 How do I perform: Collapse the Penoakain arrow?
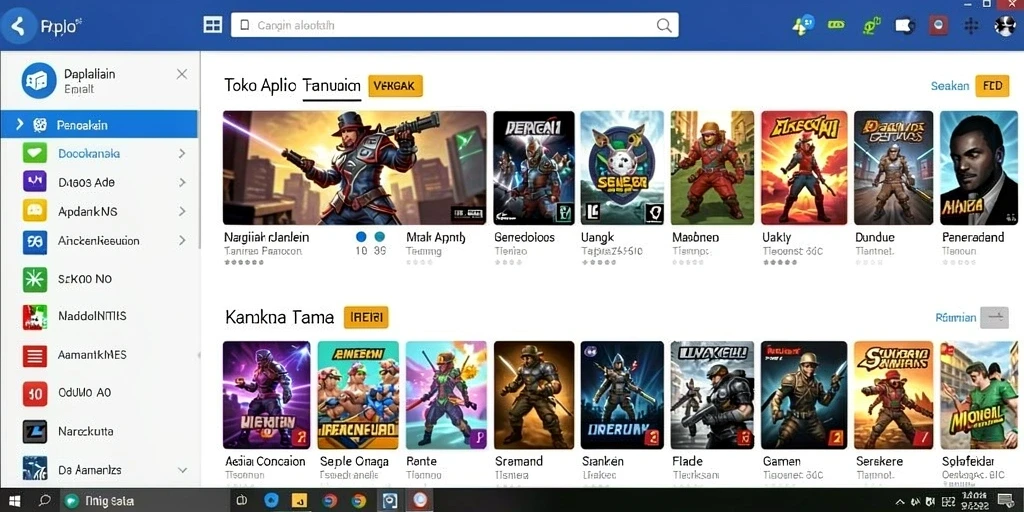[x=19, y=124]
